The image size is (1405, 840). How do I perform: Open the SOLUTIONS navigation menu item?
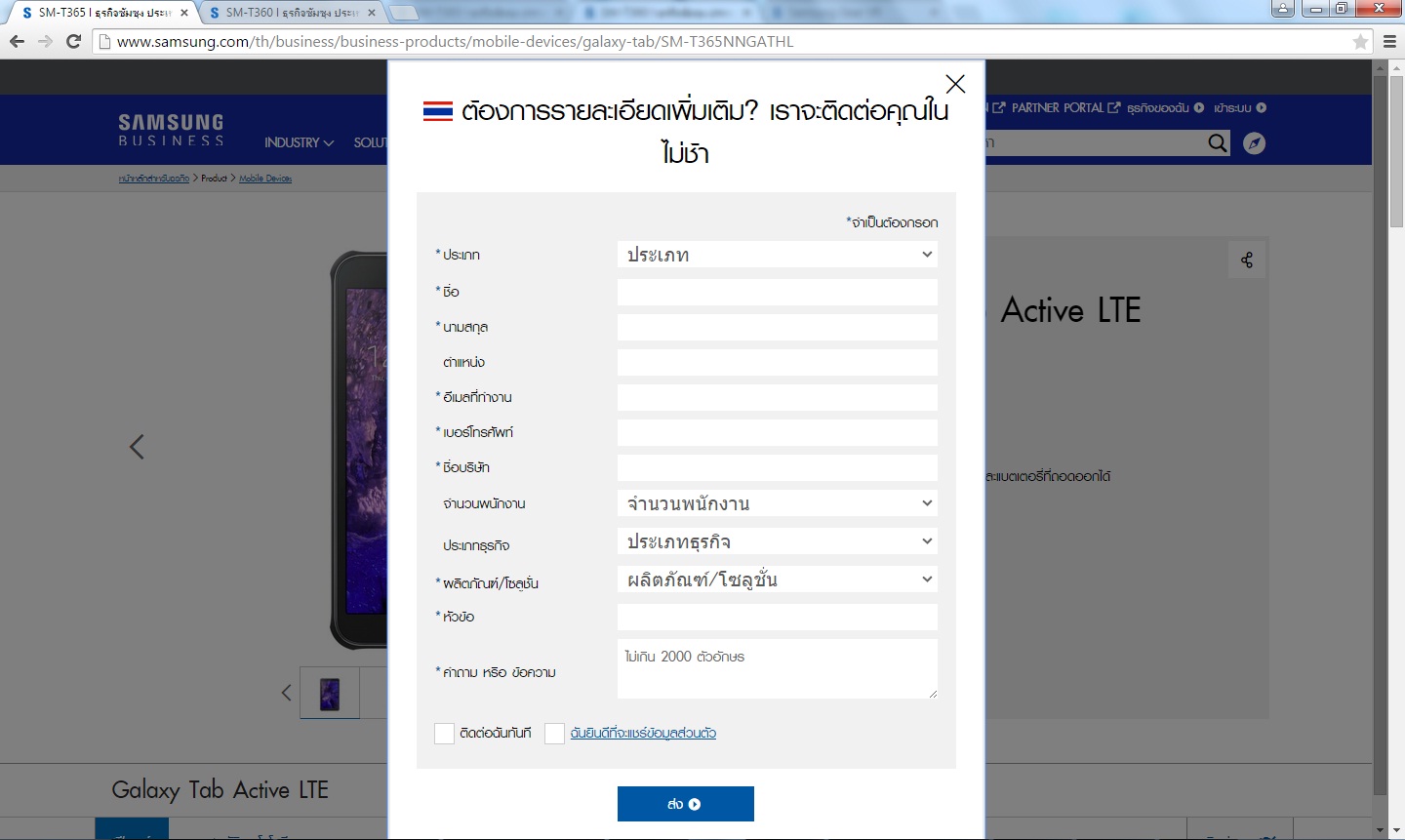pyautogui.click(x=370, y=142)
